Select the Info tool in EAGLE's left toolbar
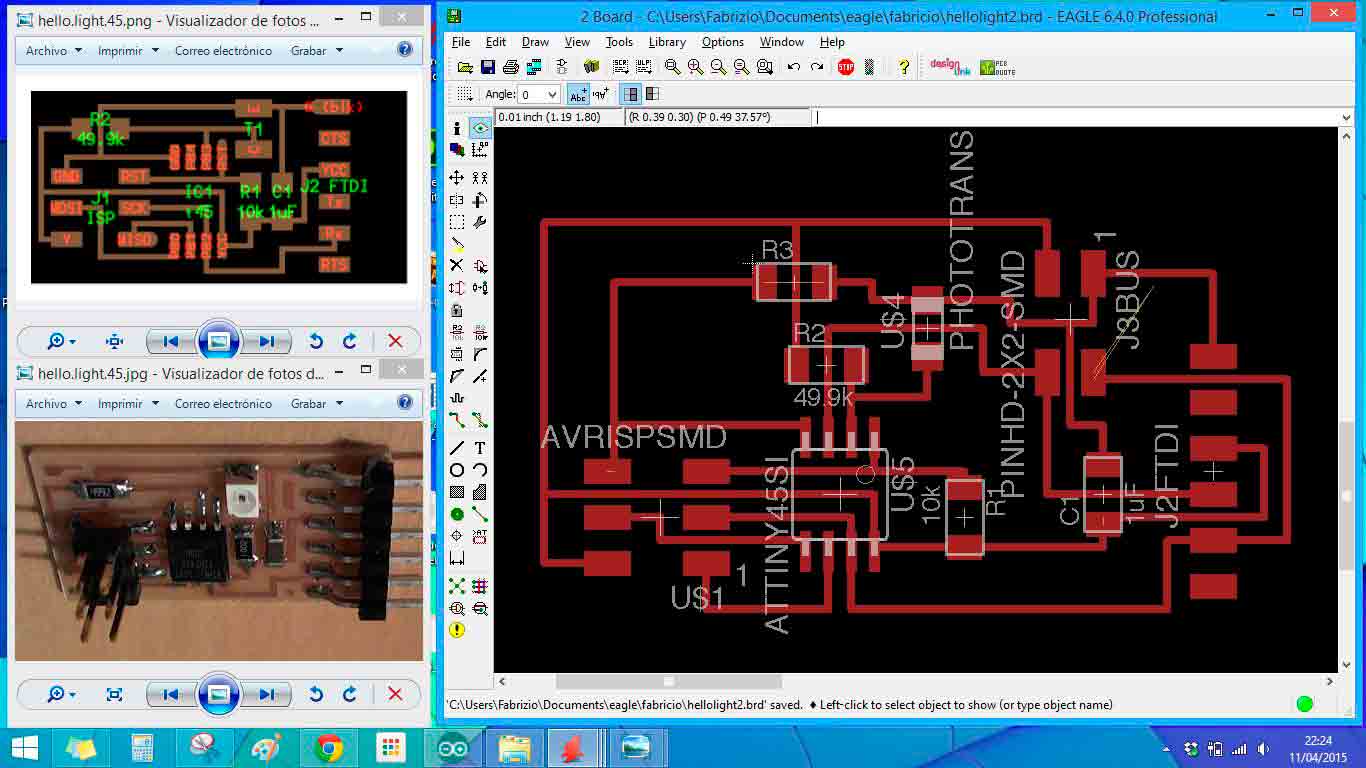This screenshot has width=1366, height=768. [457, 128]
